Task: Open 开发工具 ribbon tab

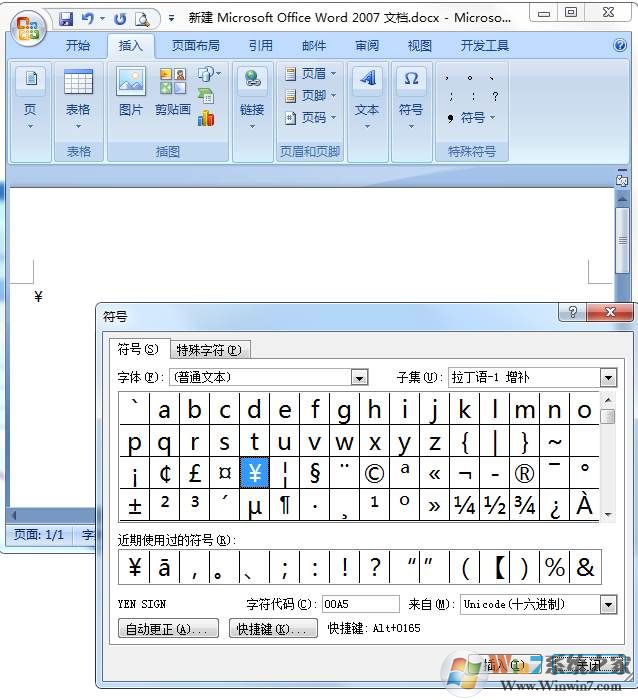Action: click(484, 46)
